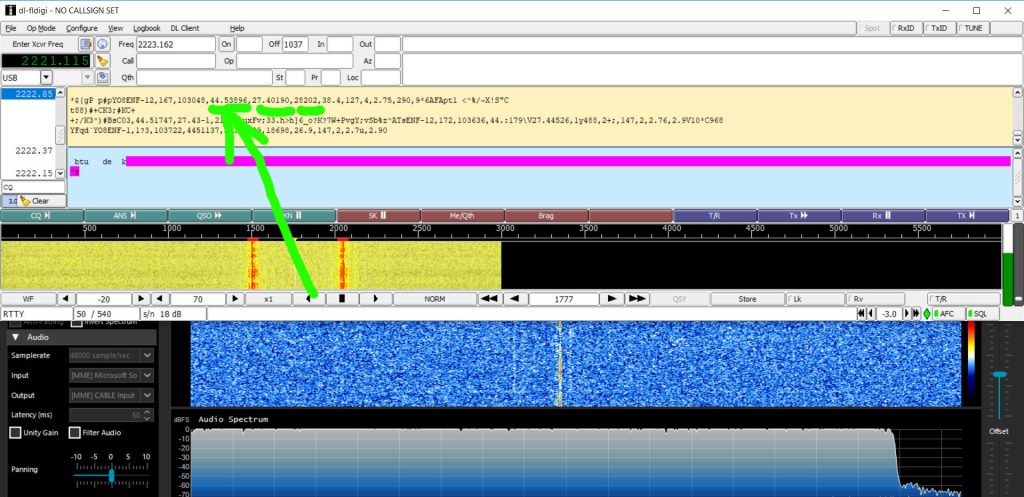
Task: Click the Panning slider
Action: coord(110,473)
